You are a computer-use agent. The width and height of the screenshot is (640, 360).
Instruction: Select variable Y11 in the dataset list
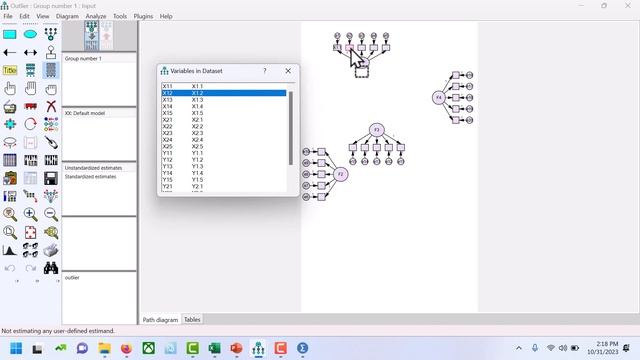pyautogui.click(x=224, y=153)
